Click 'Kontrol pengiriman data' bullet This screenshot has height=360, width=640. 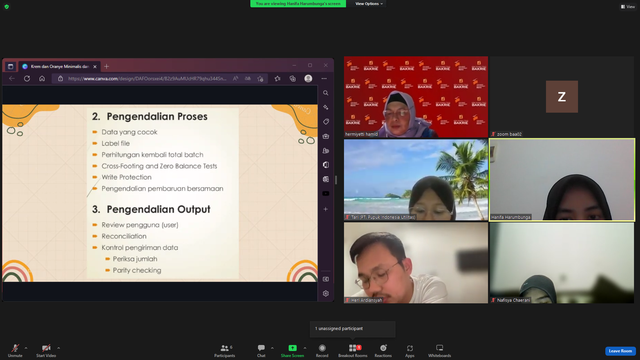point(140,248)
